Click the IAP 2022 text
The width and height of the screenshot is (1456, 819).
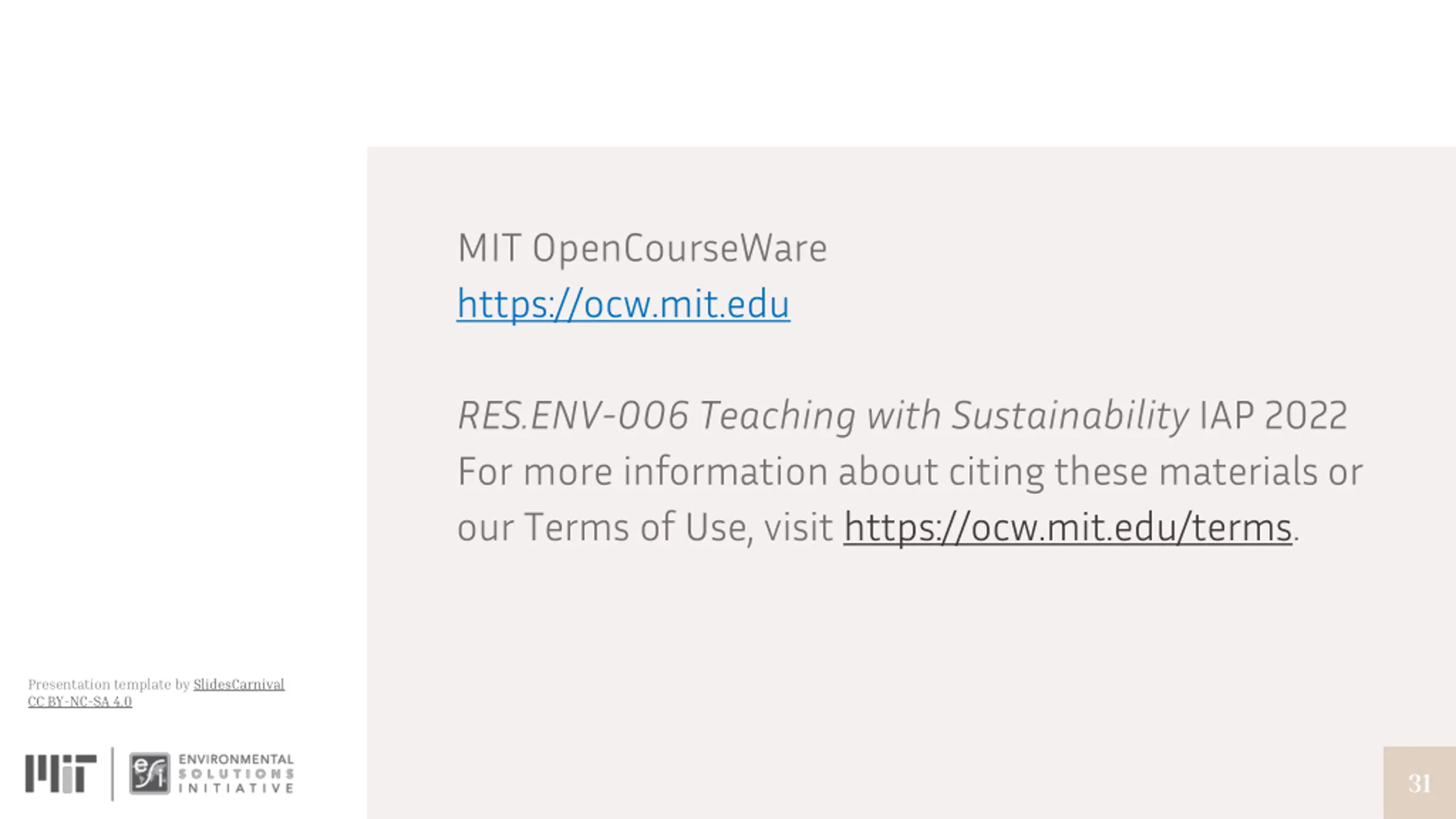click(x=1273, y=415)
